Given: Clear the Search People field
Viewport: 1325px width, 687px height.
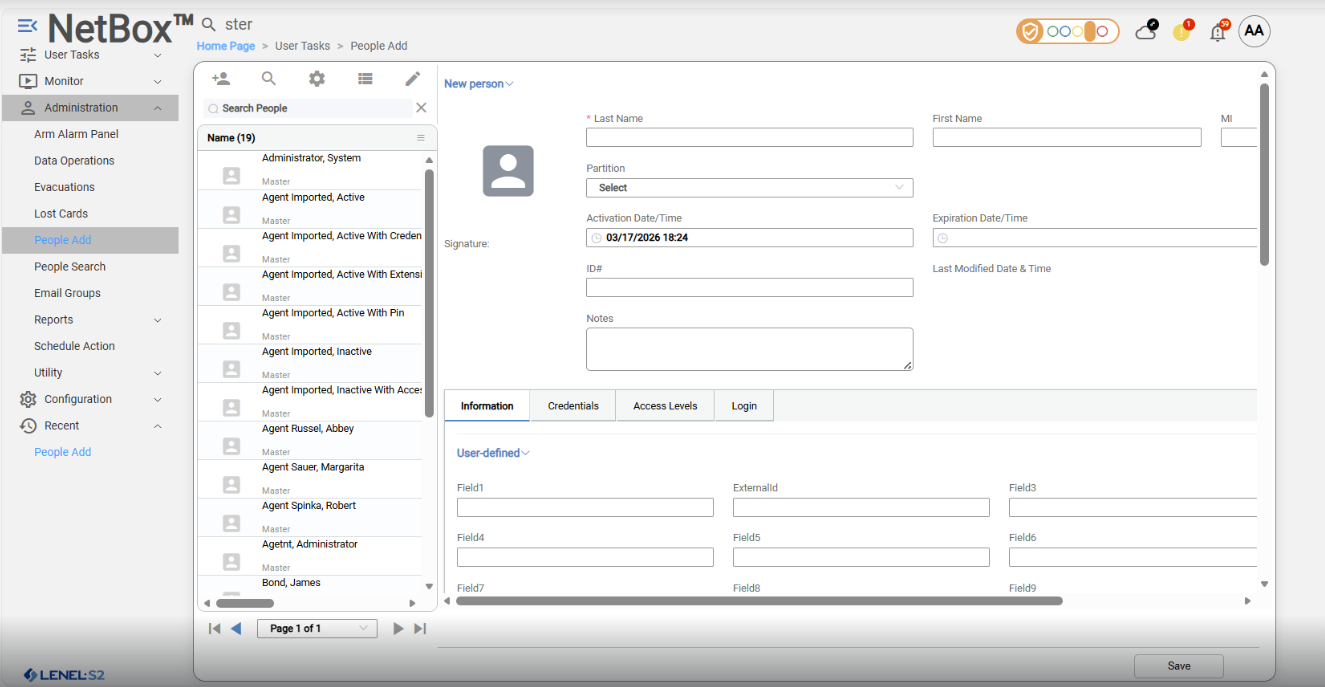Looking at the screenshot, I should [x=421, y=108].
